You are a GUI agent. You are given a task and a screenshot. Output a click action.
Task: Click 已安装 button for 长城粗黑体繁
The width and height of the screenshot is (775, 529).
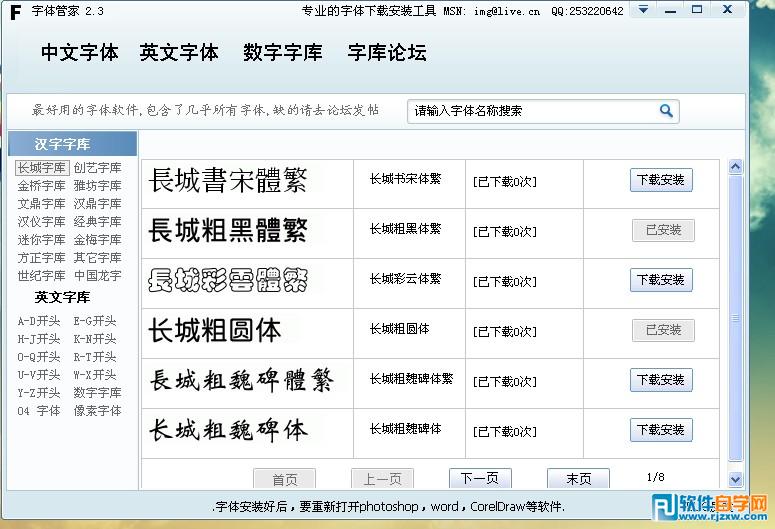click(663, 230)
